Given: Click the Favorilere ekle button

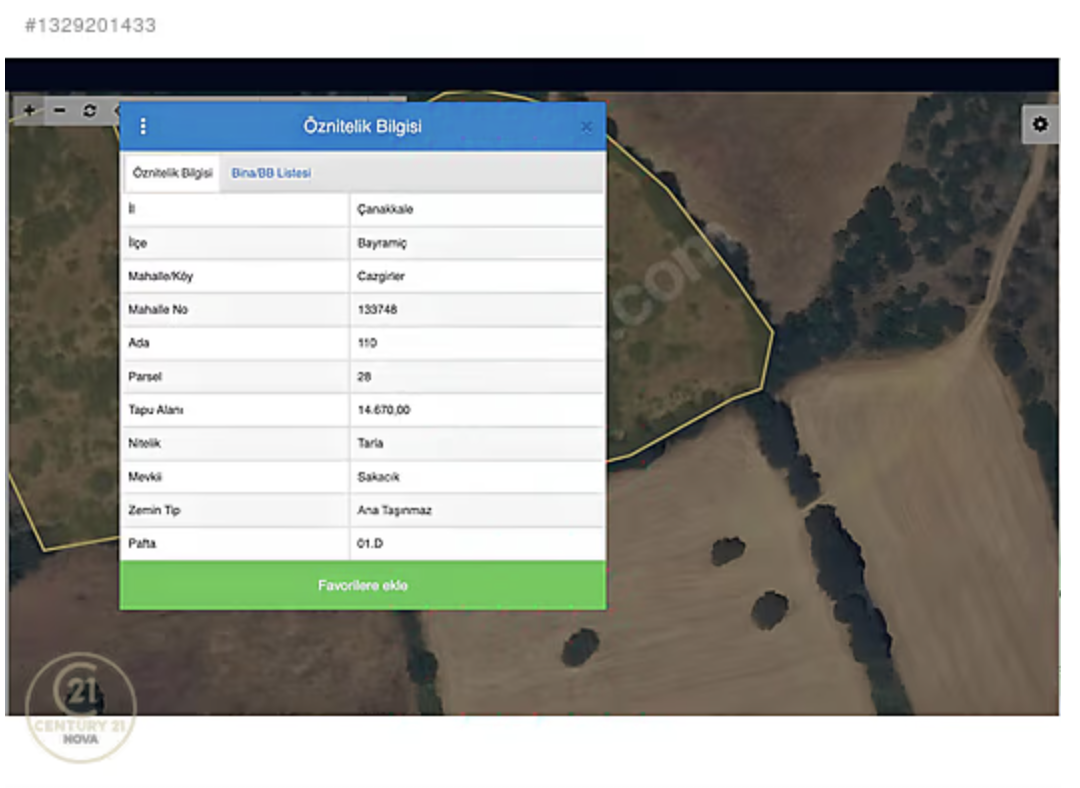Looking at the screenshot, I should 363,585.
